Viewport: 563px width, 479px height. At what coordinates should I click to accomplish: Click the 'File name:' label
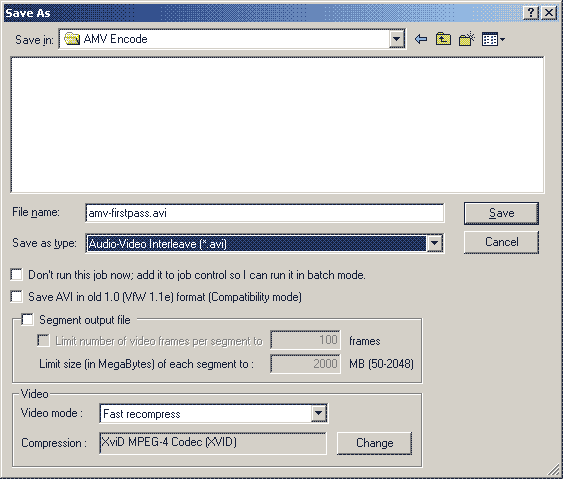click(36, 213)
